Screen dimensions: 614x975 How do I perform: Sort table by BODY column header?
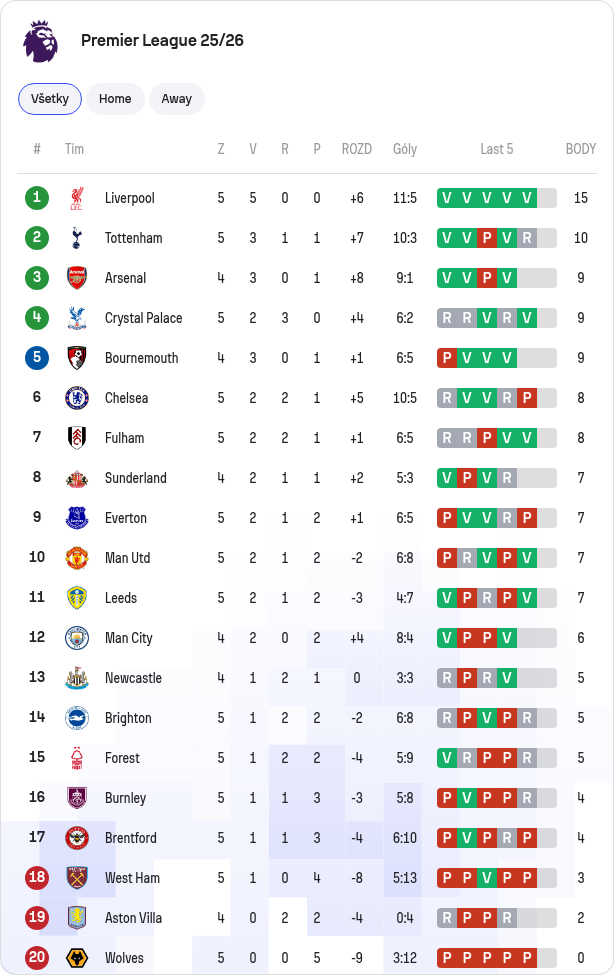[580, 149]
